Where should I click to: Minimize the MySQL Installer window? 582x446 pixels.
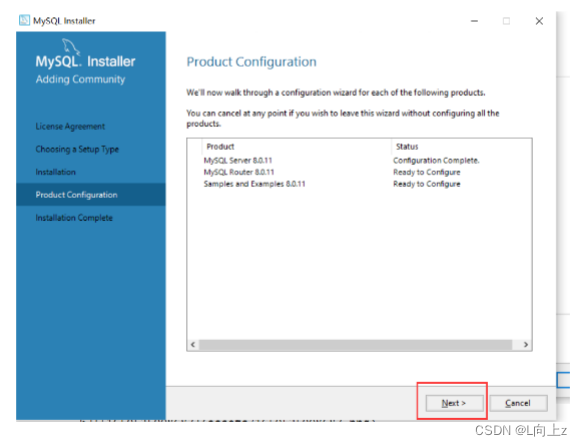pyautogui.click(x=474, y=21)
